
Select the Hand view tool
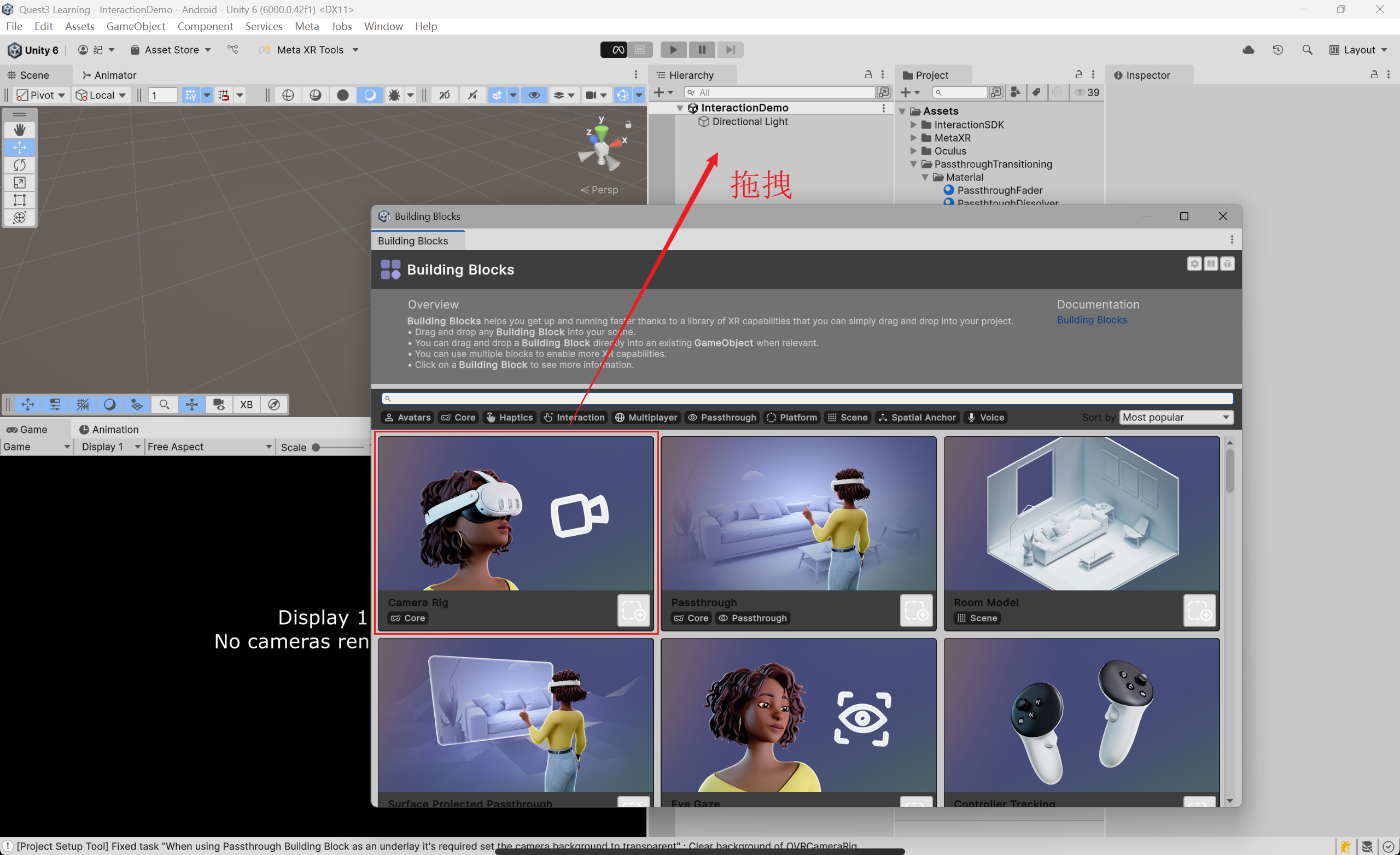pyautogui.click(x=19, y=130)
